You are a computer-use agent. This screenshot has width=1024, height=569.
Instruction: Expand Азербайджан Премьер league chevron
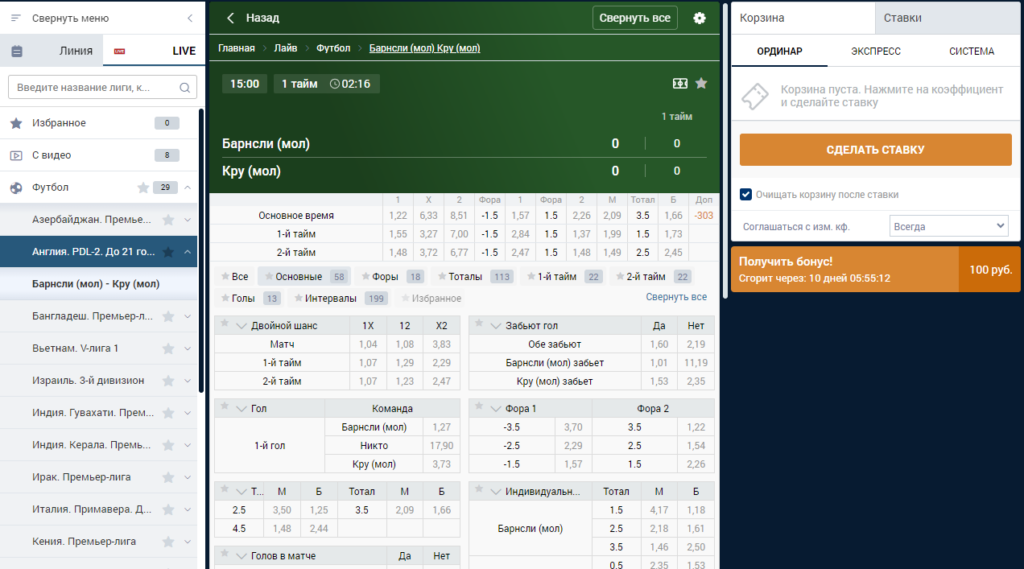(x=187, y=220)
